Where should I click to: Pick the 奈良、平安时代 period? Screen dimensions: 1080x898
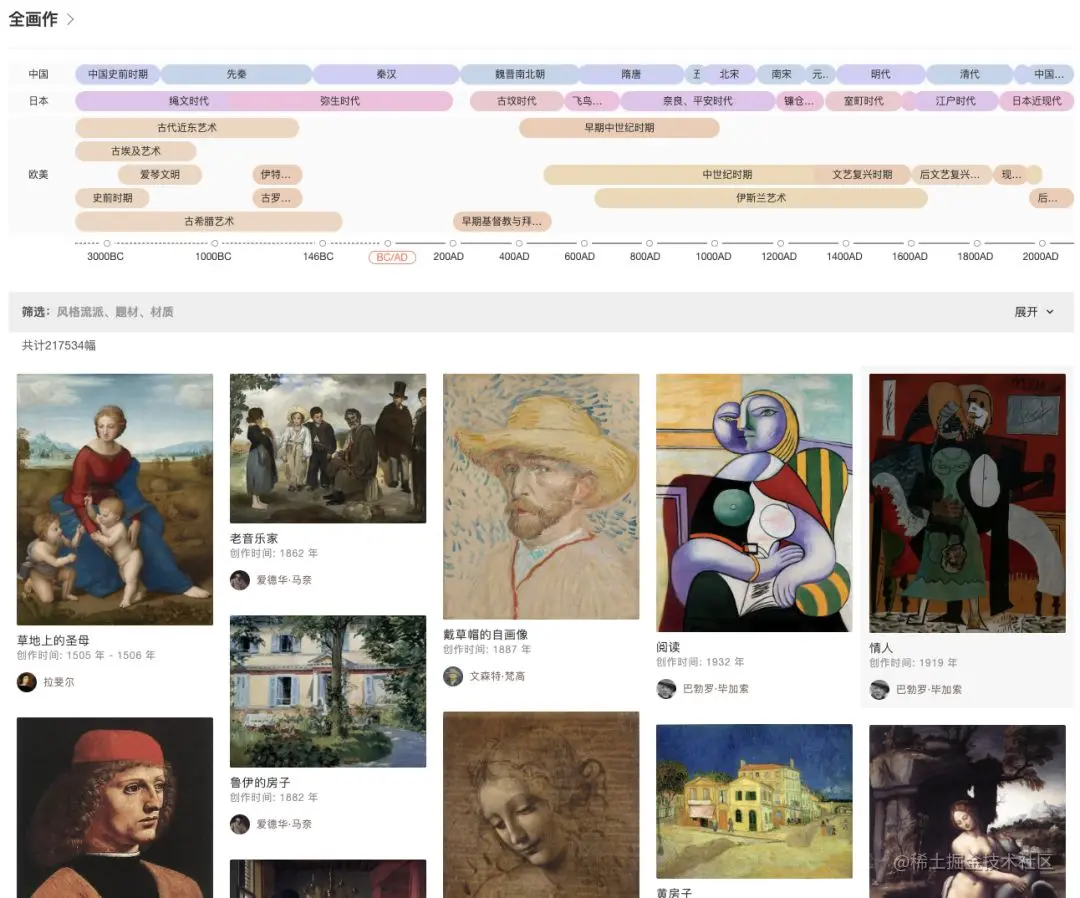coord(698,101)
